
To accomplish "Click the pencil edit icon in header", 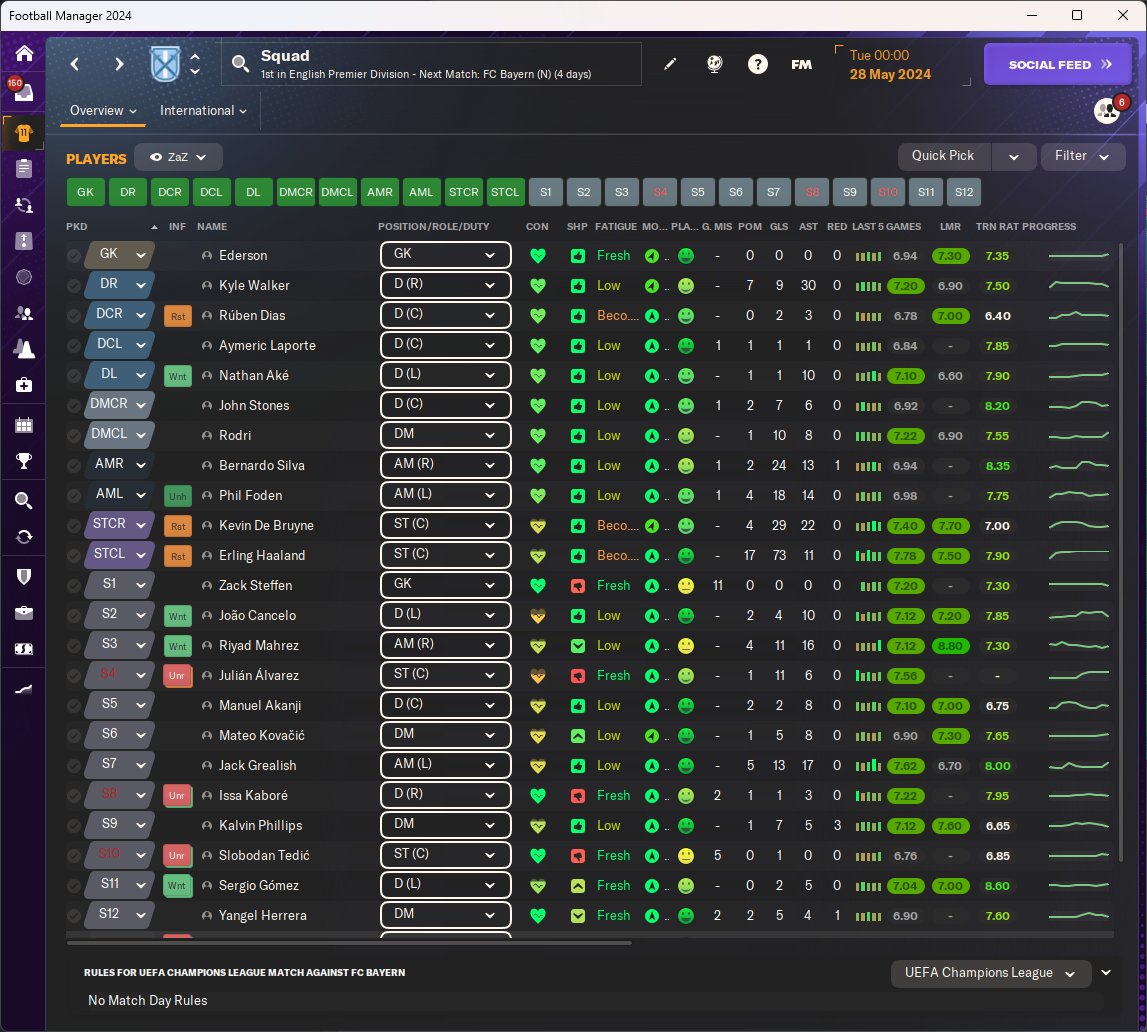I will [669, 64].
